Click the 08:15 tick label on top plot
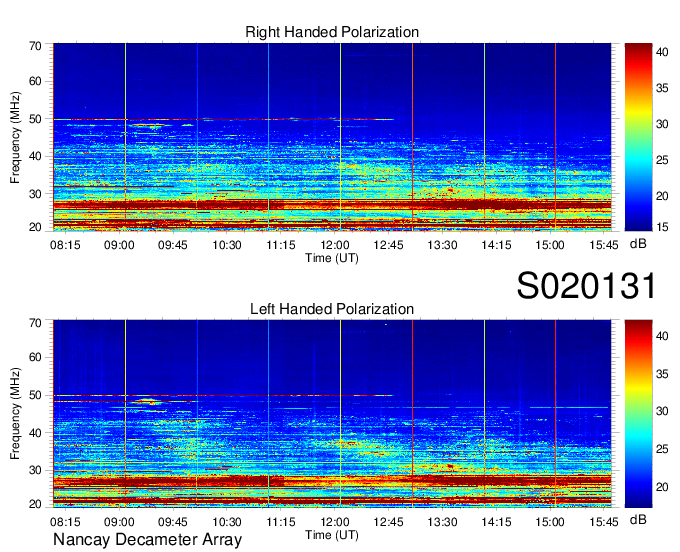This screenshot has width=680, height=552. point(65,245)
